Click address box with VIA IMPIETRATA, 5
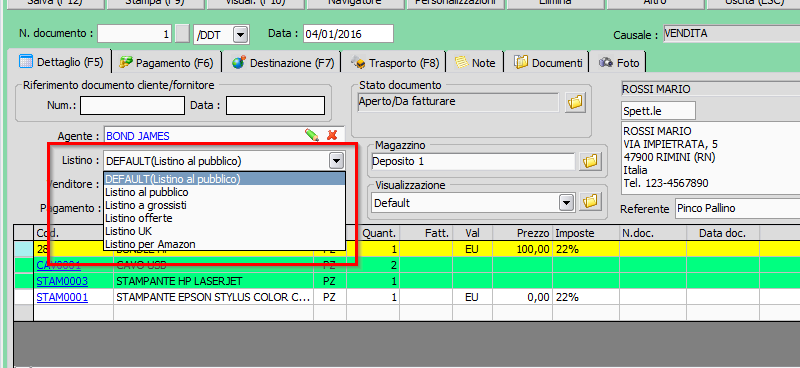800x368 pixels. [x=711, y=158]
